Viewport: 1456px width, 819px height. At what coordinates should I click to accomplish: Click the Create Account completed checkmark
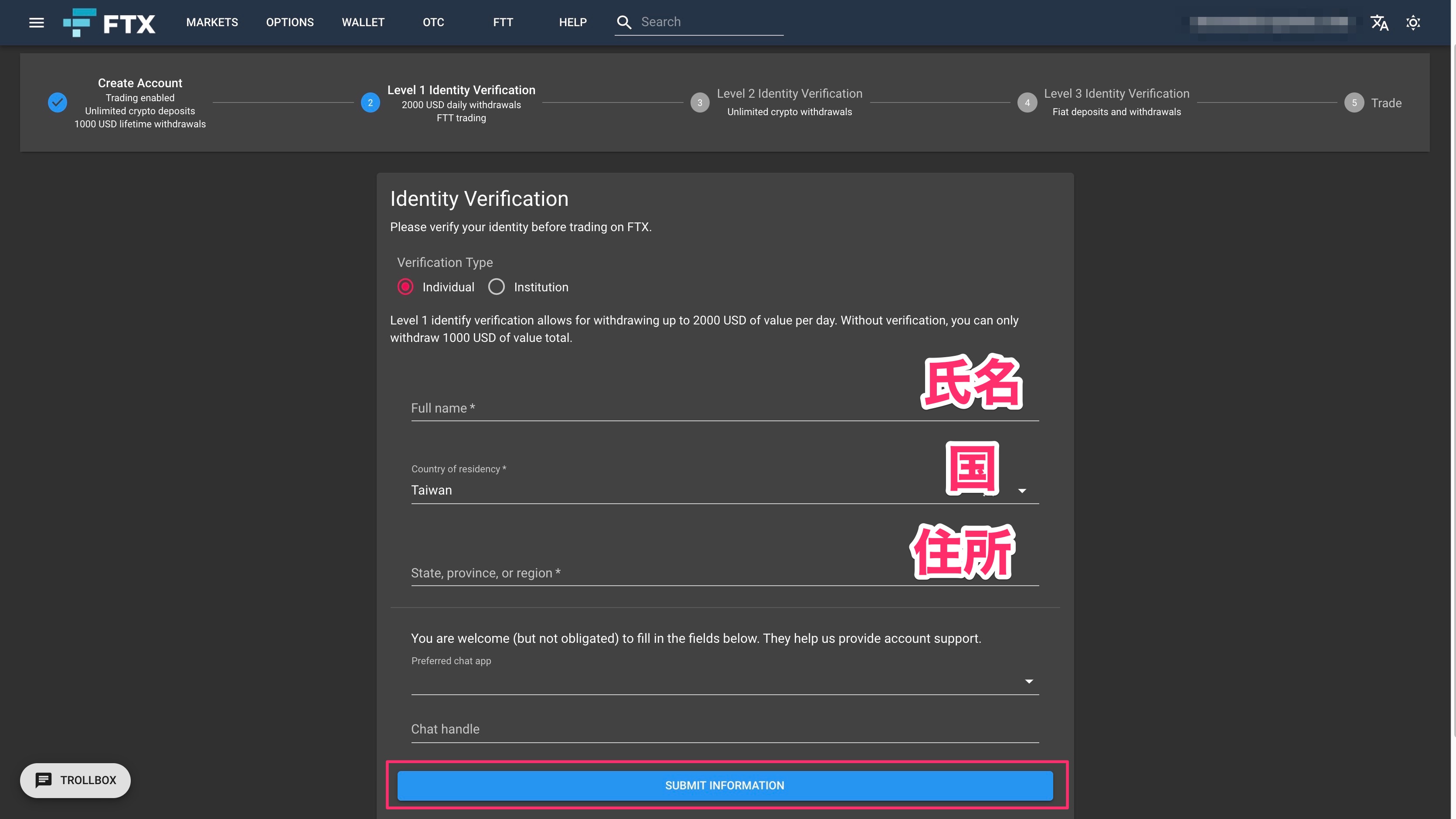[x=57, y=102]
